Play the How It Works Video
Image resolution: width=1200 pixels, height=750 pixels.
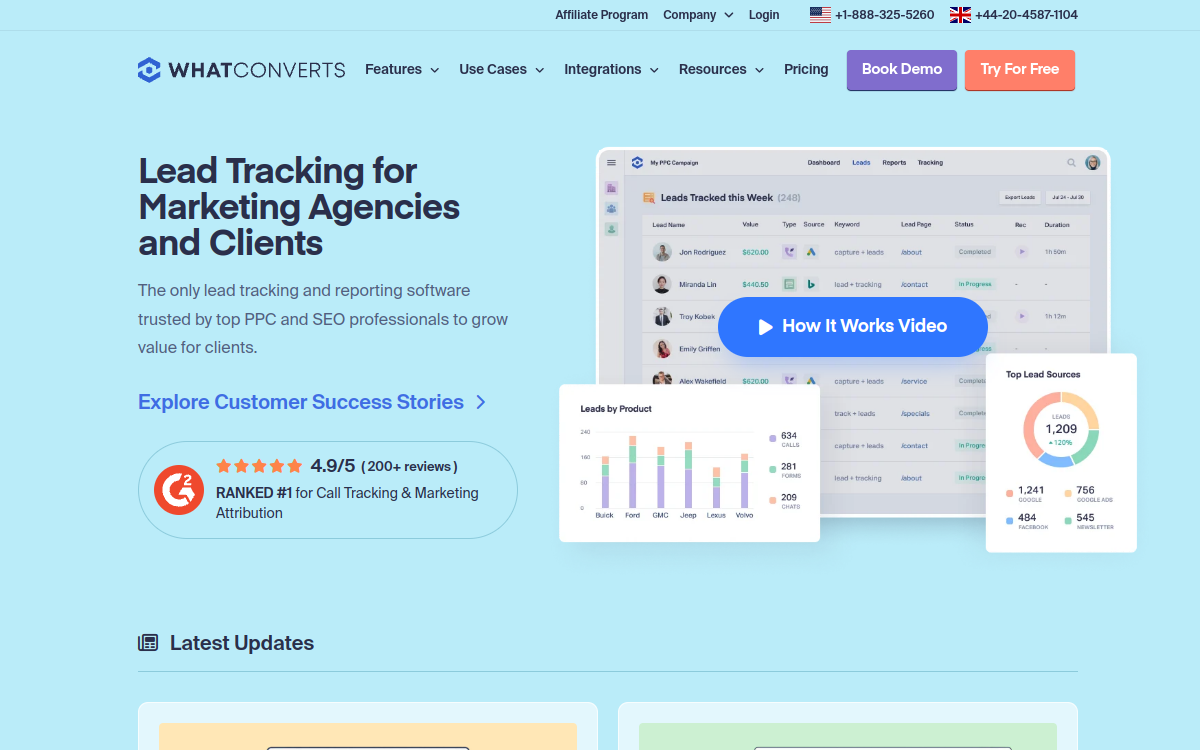[x=853, y=327]
